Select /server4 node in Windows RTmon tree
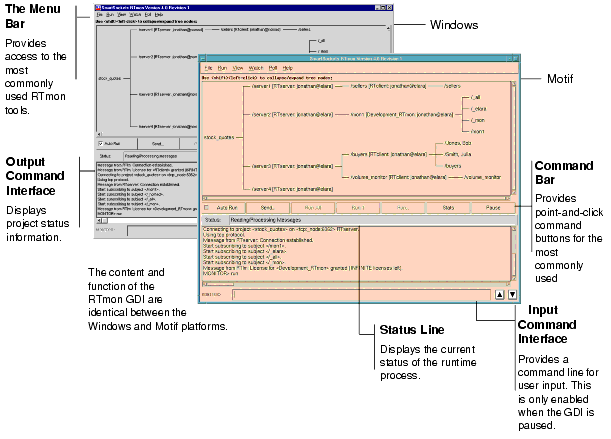This screenshot has width=611, height=439. [x=168, y=127]
